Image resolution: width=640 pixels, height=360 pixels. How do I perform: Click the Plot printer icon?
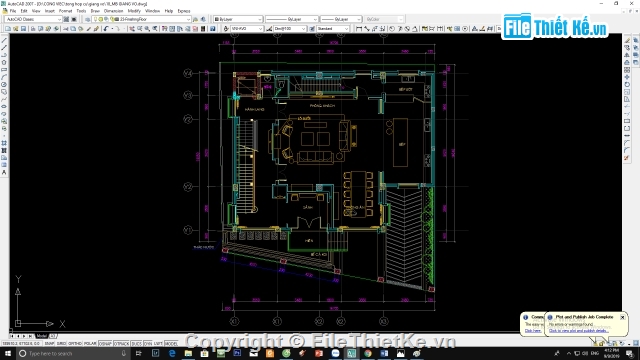[33, 29]
